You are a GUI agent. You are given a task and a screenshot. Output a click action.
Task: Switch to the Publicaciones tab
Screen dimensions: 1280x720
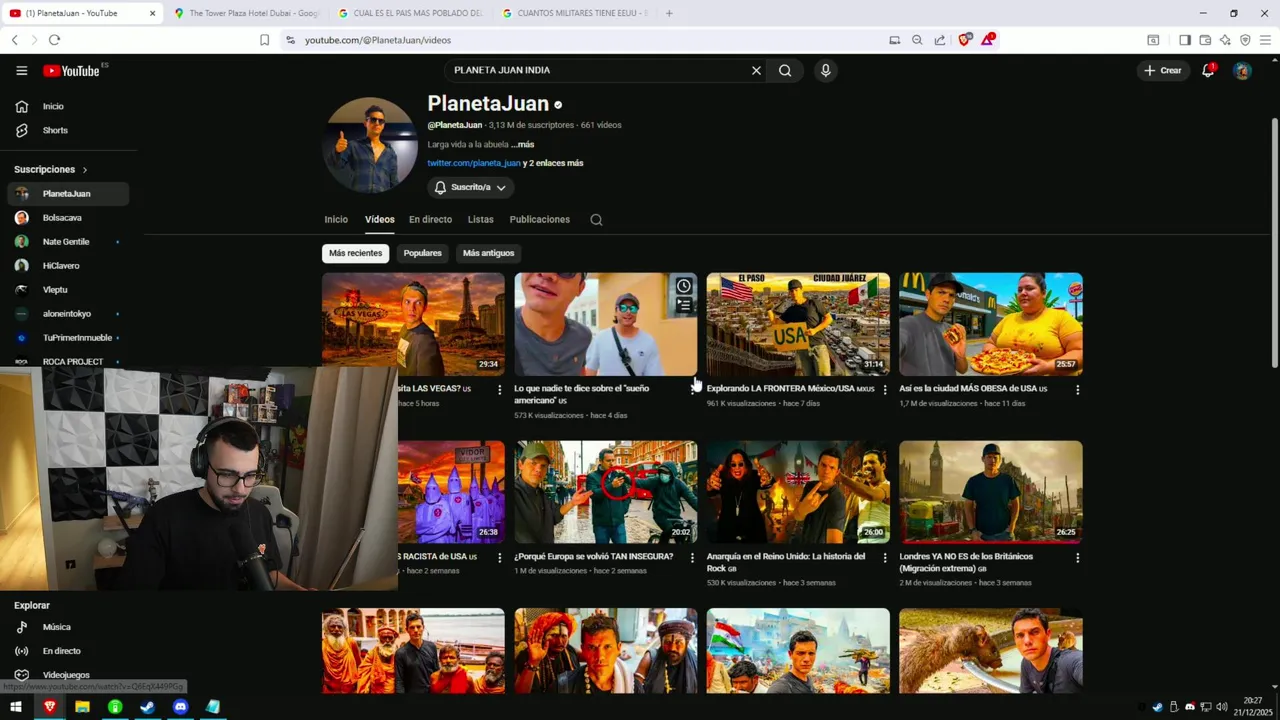coord(540,219)
